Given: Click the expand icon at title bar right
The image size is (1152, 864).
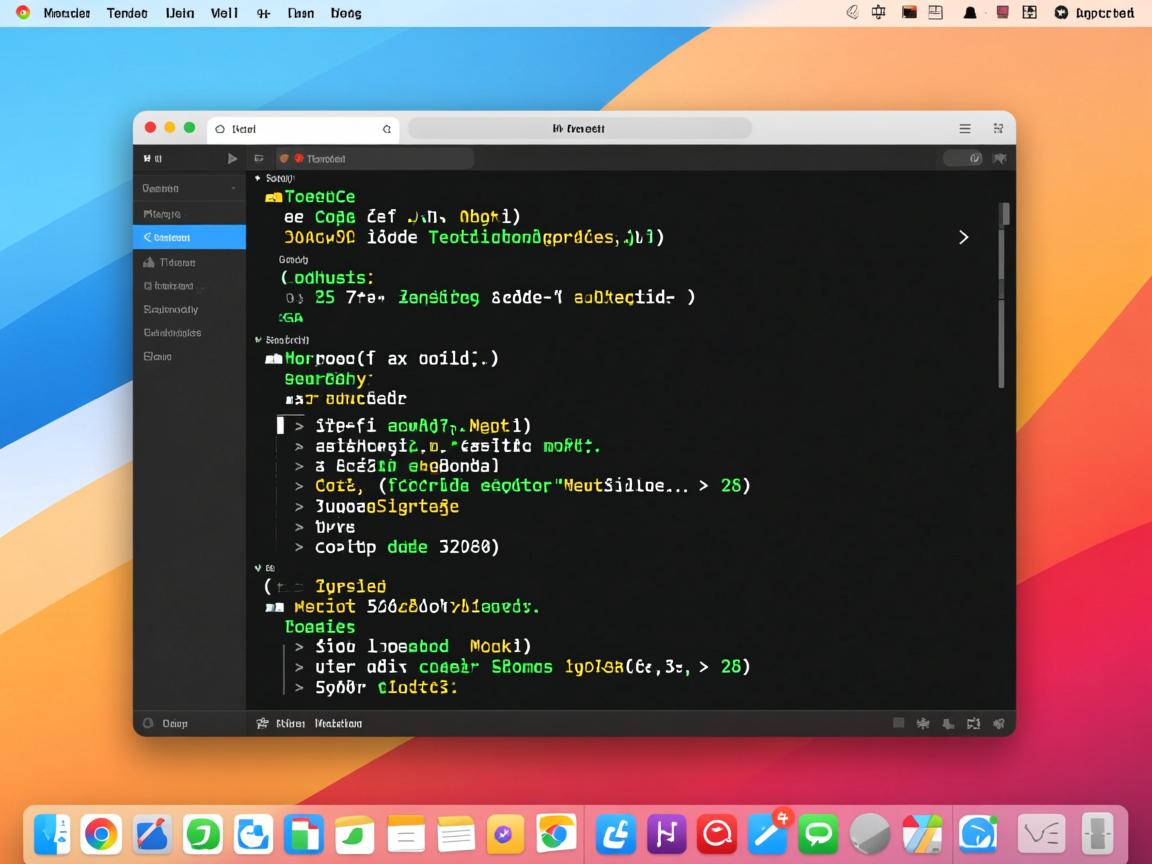Looking at the screenshot, I should click(x=998, y=129).
